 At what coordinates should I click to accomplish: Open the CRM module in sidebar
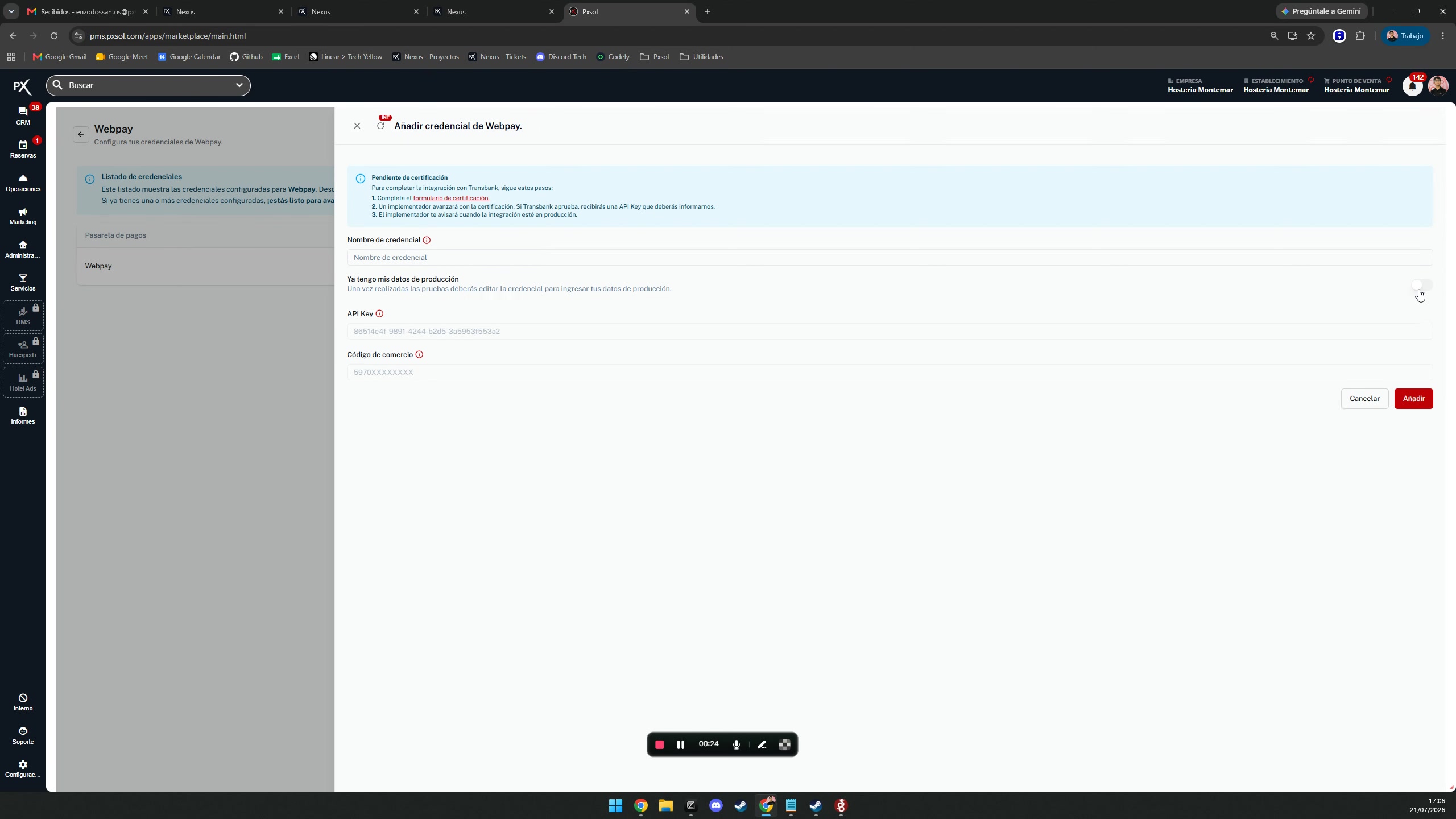tap(23, 115)
